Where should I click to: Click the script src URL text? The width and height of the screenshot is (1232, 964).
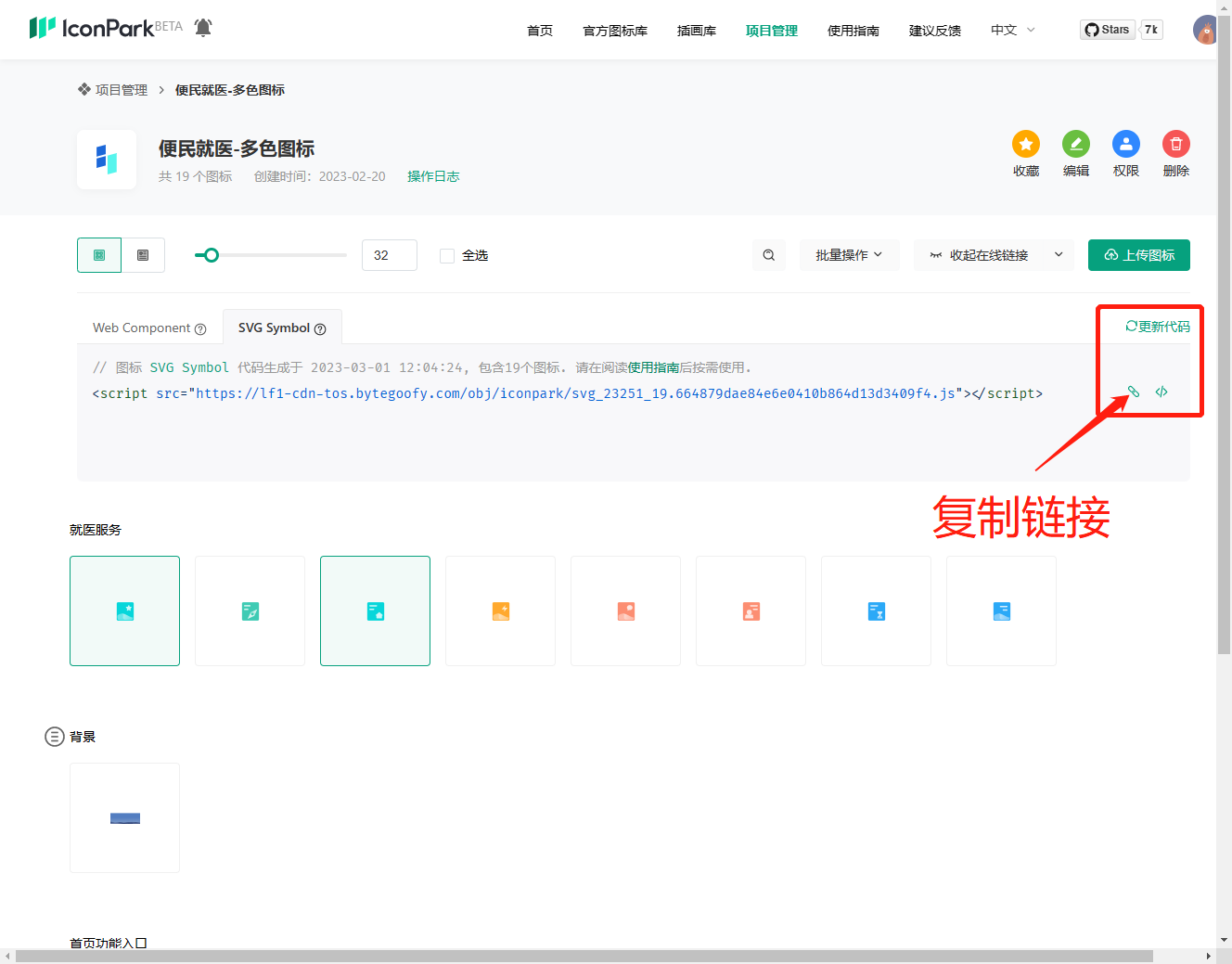575,393
